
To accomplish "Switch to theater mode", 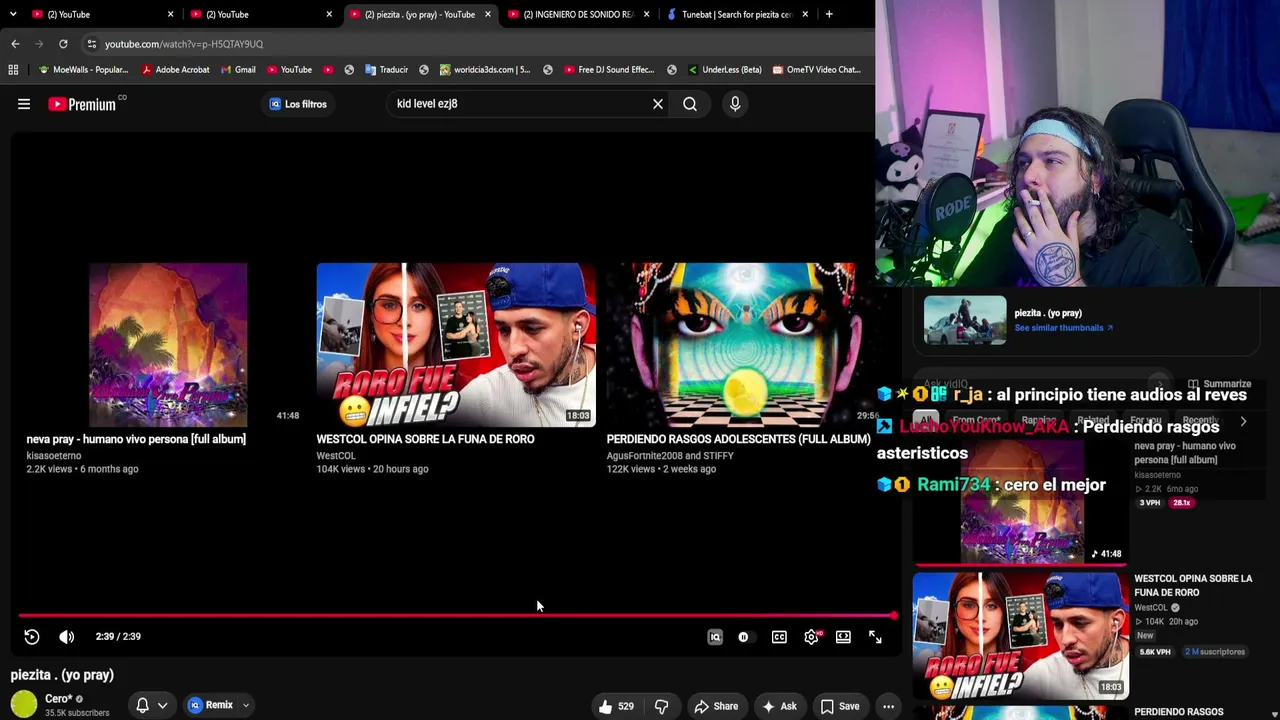I will tap(843, 637).
